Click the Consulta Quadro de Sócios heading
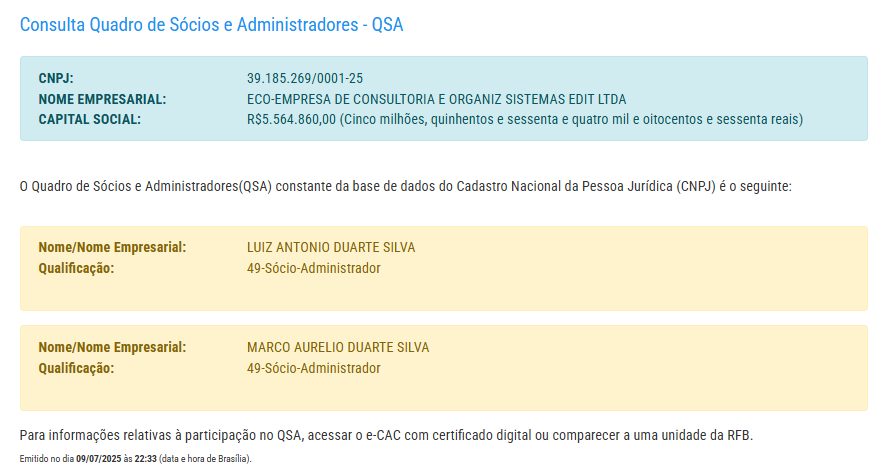The height and width of the screenshot is (475, 882). click(x=211, y=24)
